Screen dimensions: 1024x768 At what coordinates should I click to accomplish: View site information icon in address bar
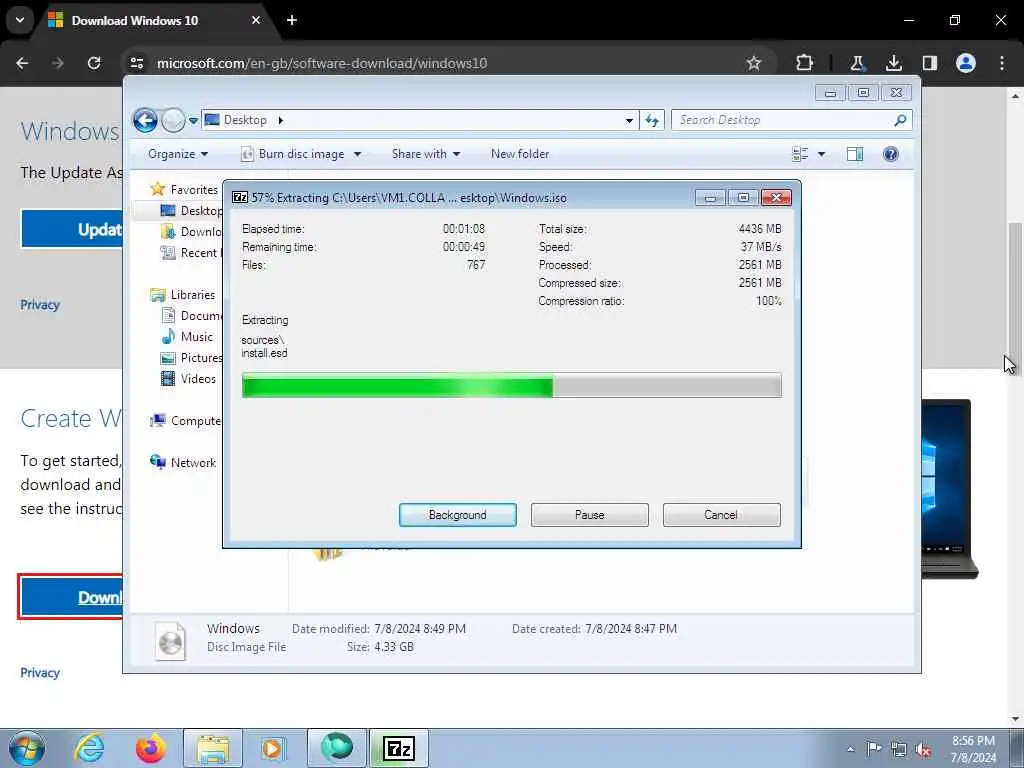(137, 63)
